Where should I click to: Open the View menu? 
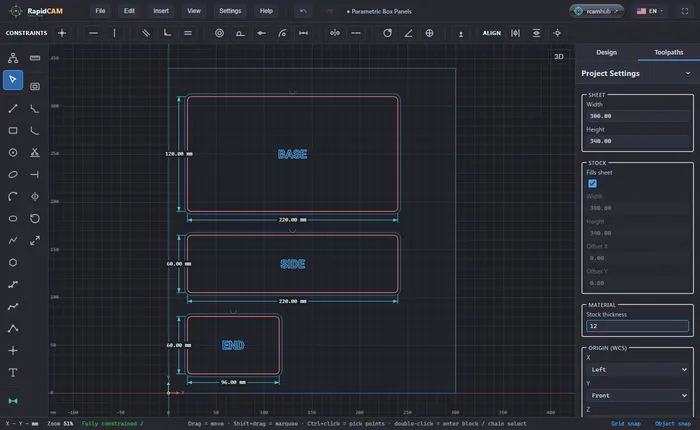click(x=194, y=11)
